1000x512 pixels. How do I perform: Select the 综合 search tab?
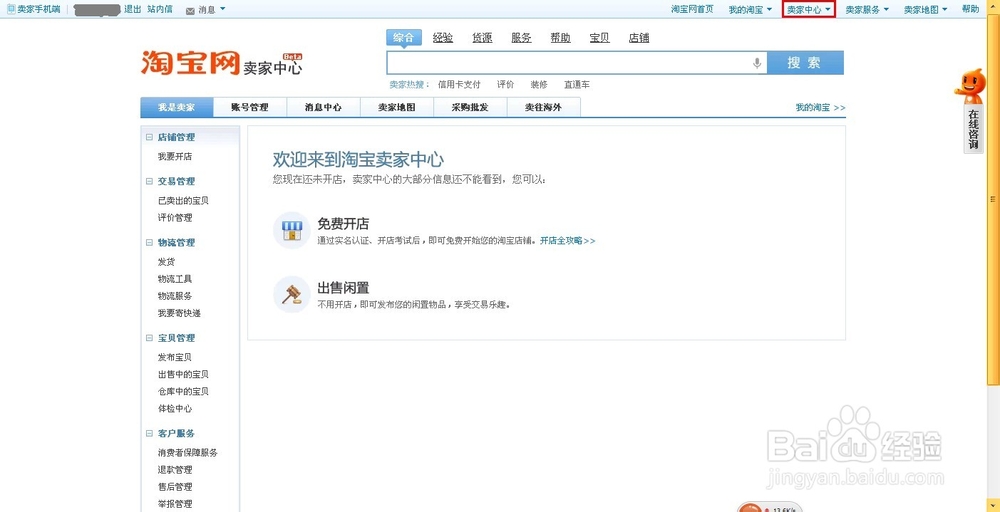(404, 38)
